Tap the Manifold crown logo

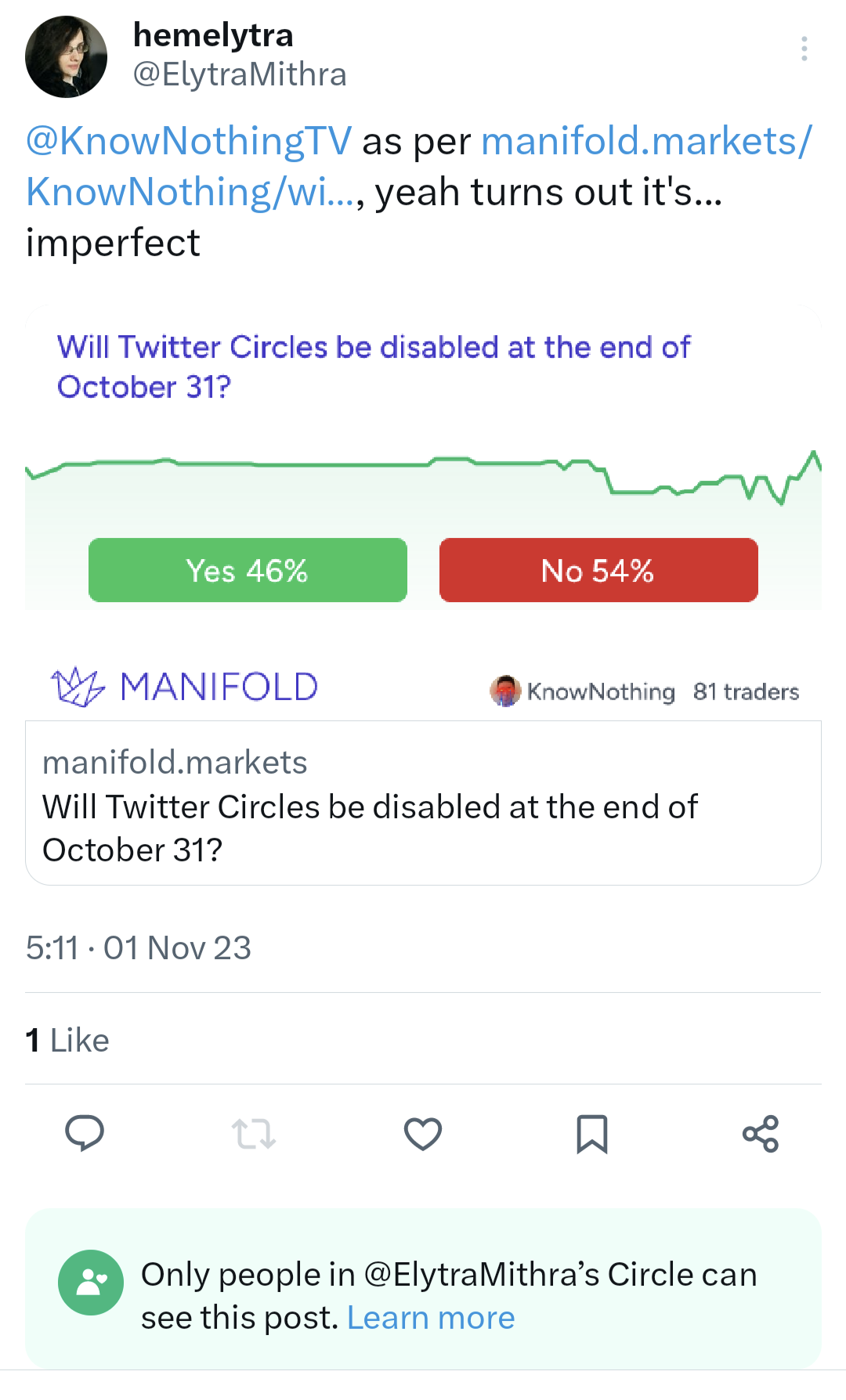point(78,687)
